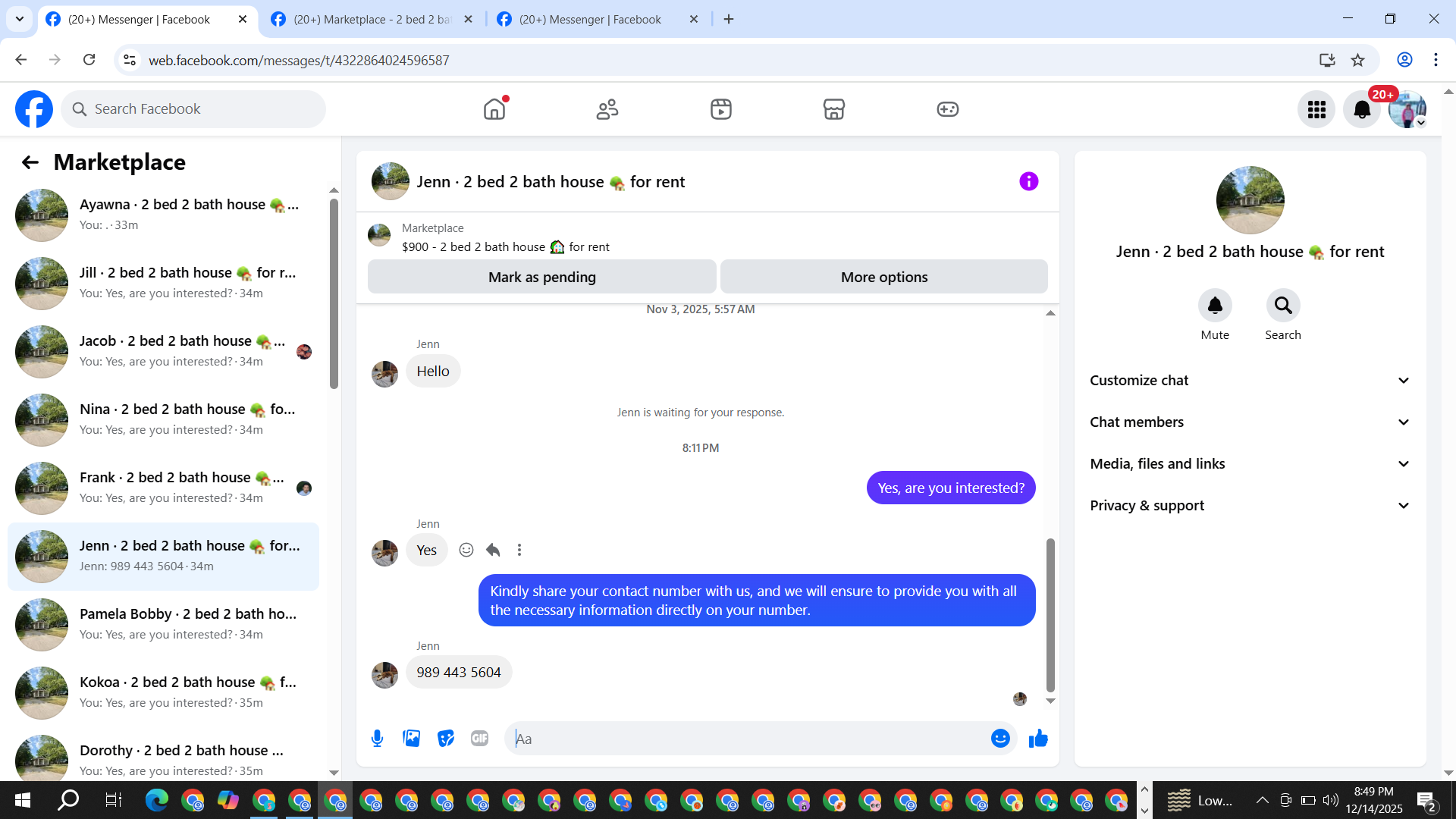Attach a photo using image icon
Viewport: 1456px width, 819px height.
[x=411, y=738]
